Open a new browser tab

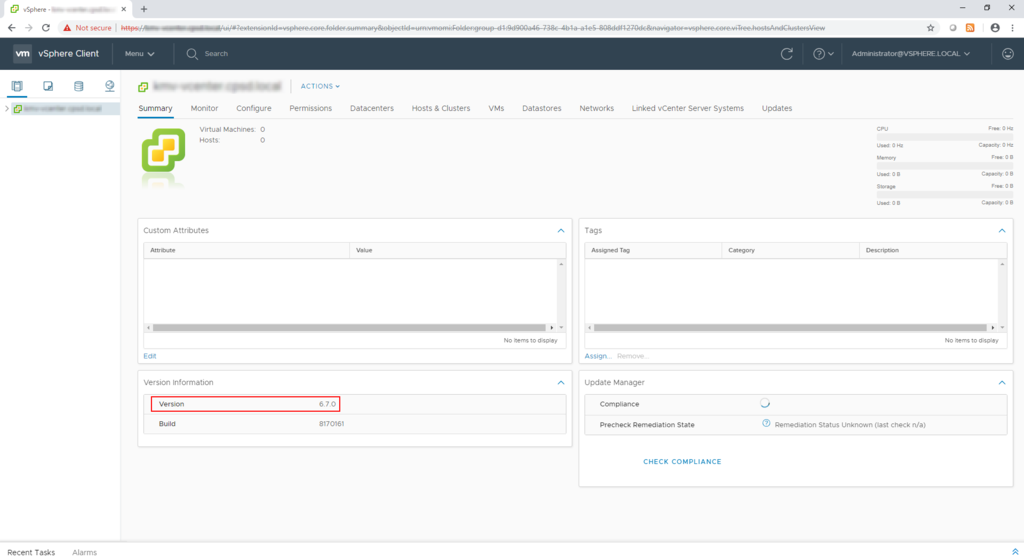point(144,9)
